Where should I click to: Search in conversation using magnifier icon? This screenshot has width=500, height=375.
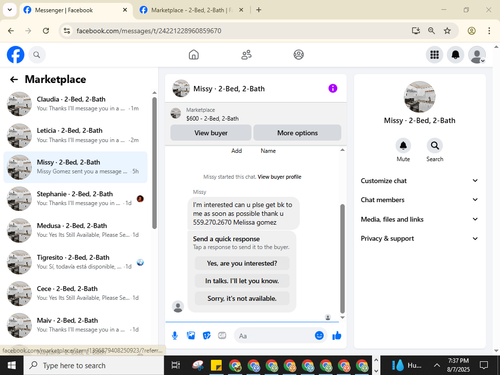click(x=435, y=146)
